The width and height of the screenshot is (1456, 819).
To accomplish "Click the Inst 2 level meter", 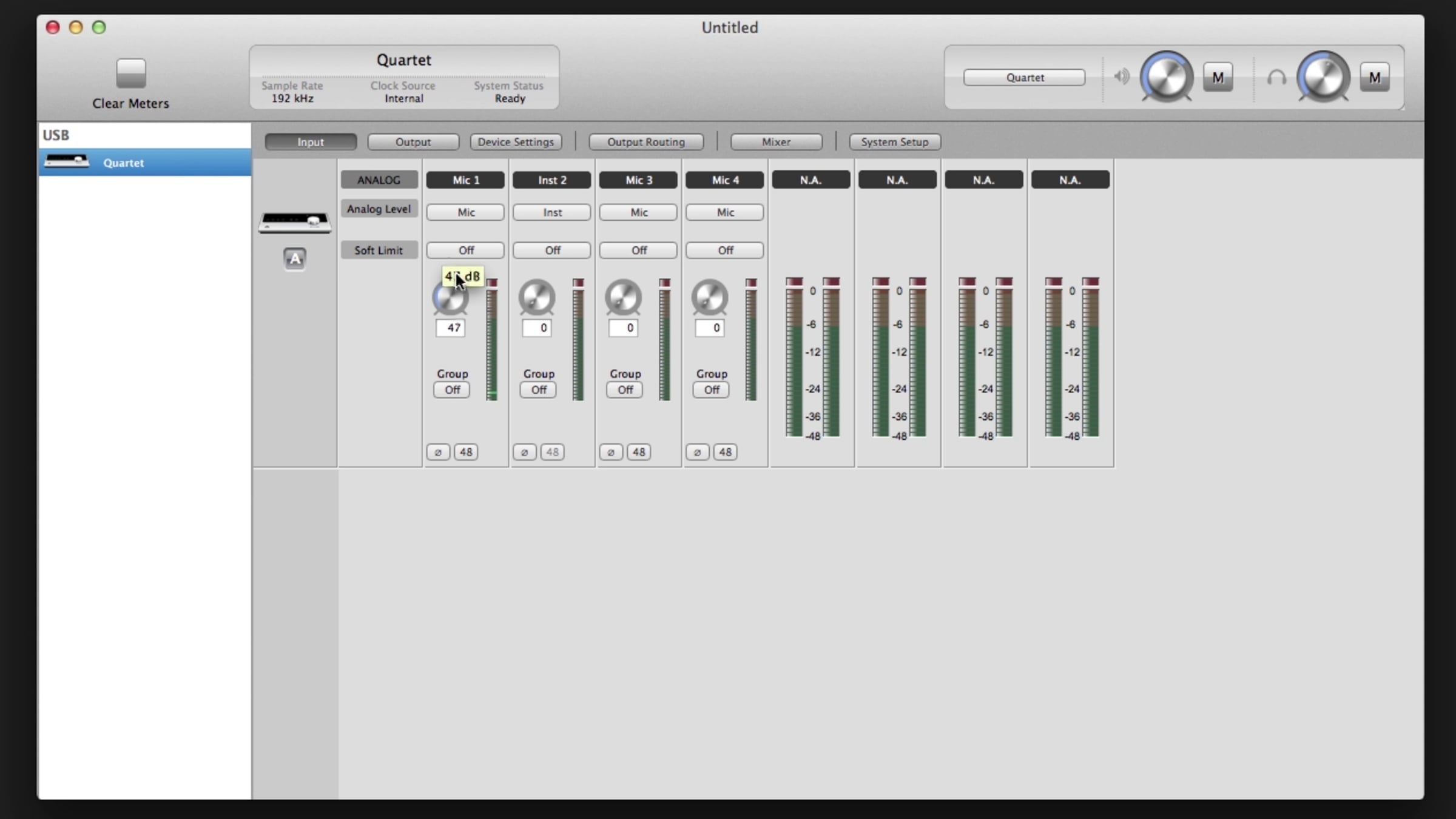I will (x=578, y=340).
